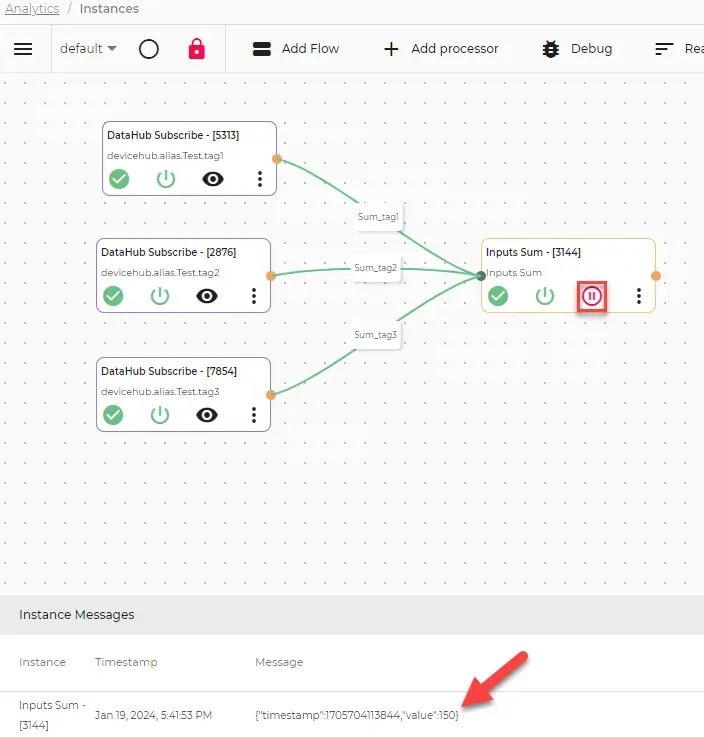Image resolution: width=704 pixels, height=737 pixels.
Task: Select DataHub Subscribe - [2876] title
Action: tap(168, 252)
